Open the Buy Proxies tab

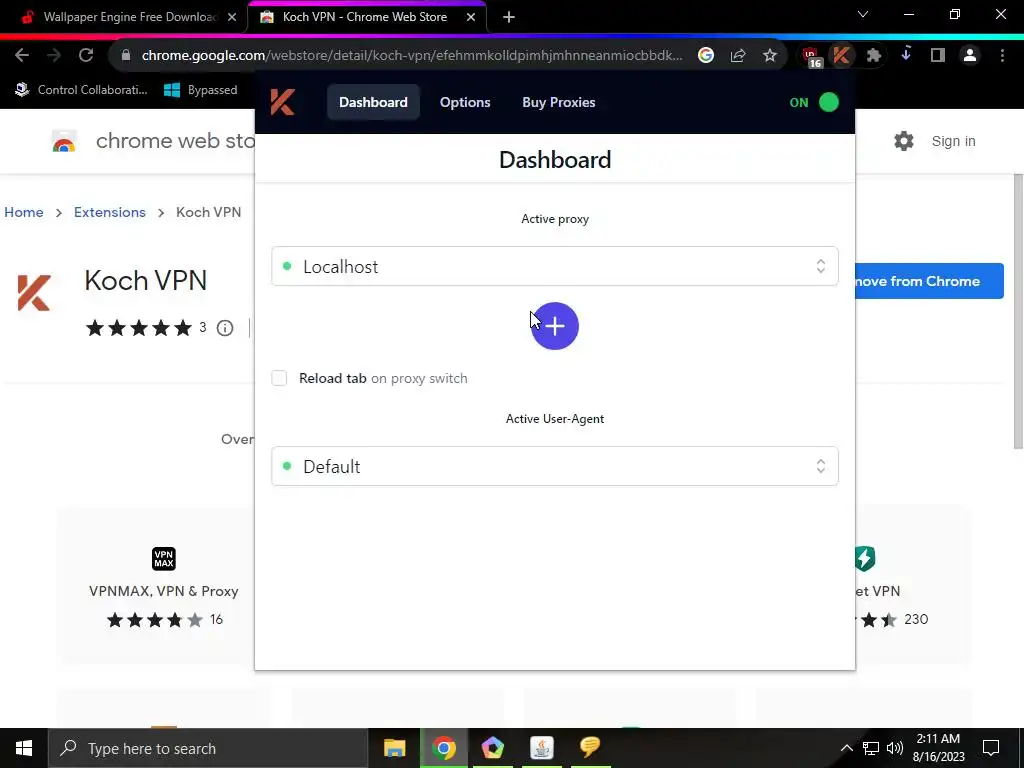click(x=558, y=103)
